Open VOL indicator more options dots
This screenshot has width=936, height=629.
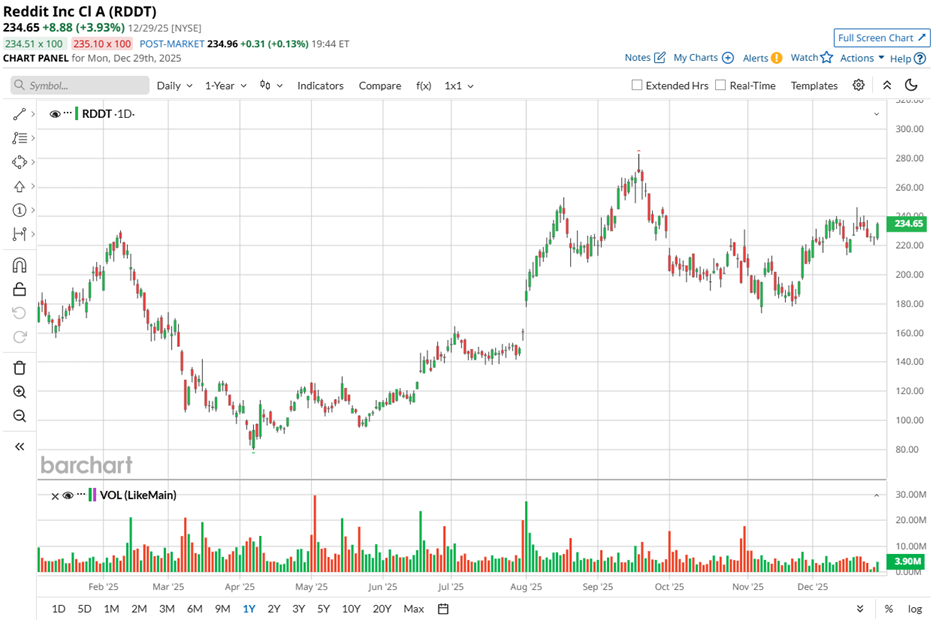[81, 494]
